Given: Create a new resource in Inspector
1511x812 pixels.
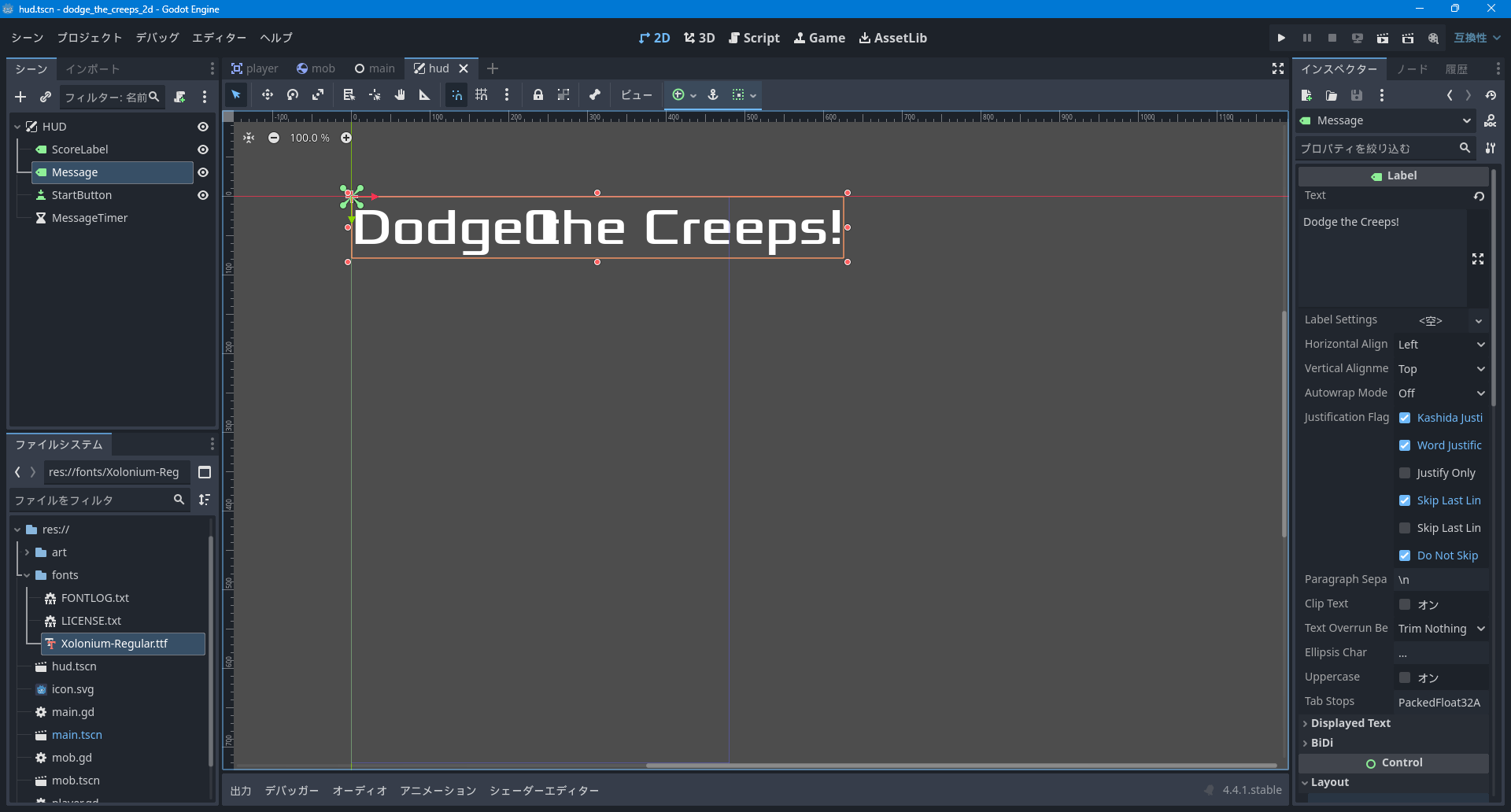Looking at the screenshot, I should click(x=1306, y=95).
